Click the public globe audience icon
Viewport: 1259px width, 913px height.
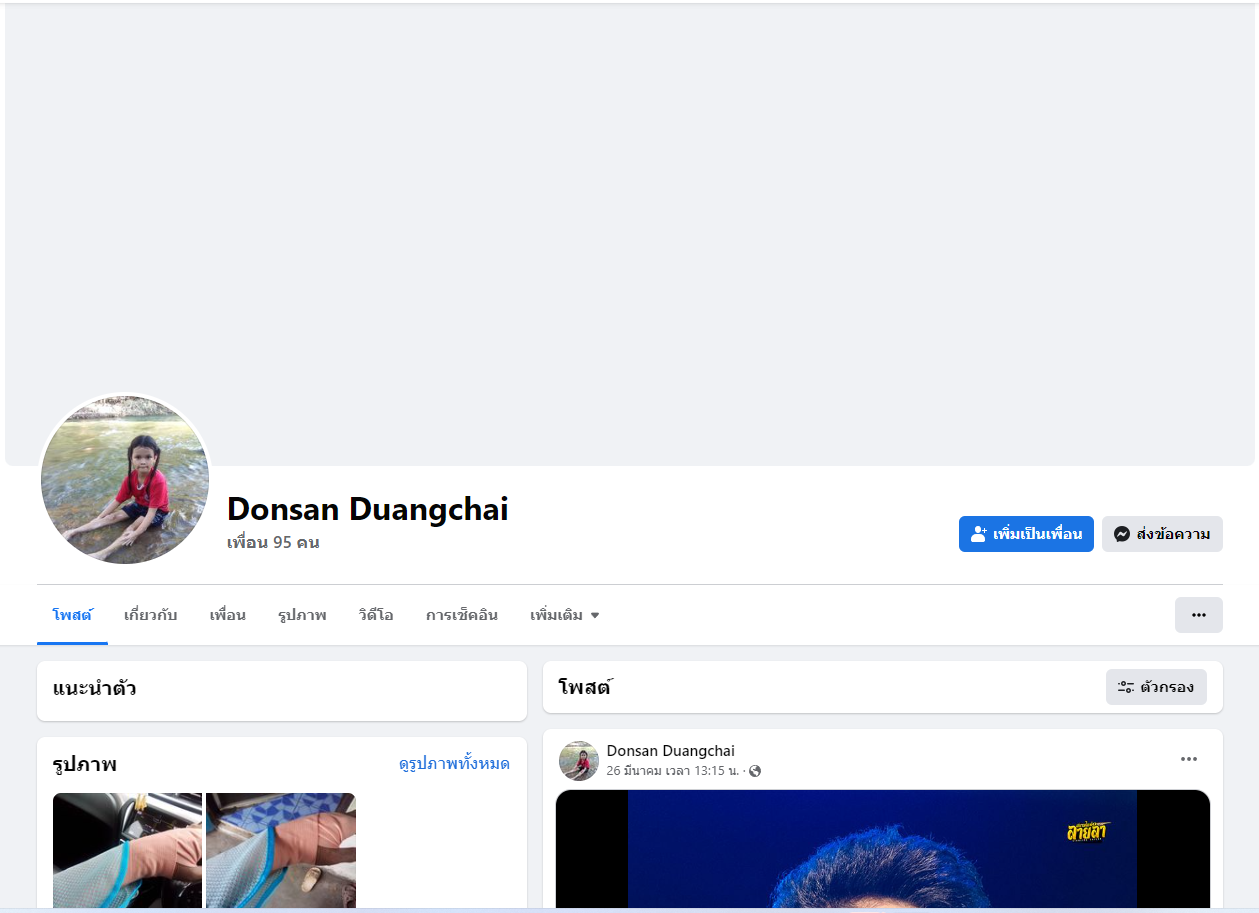755,771
